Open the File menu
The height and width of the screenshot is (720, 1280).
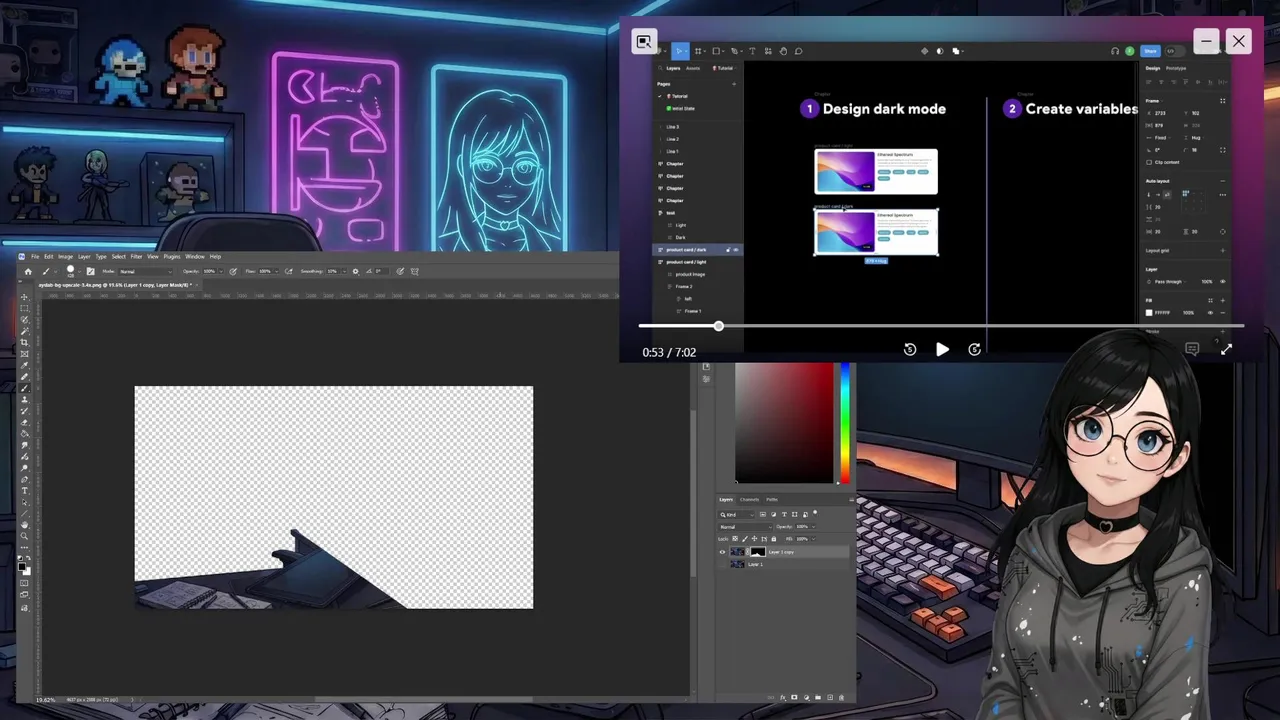pos(35,257)
